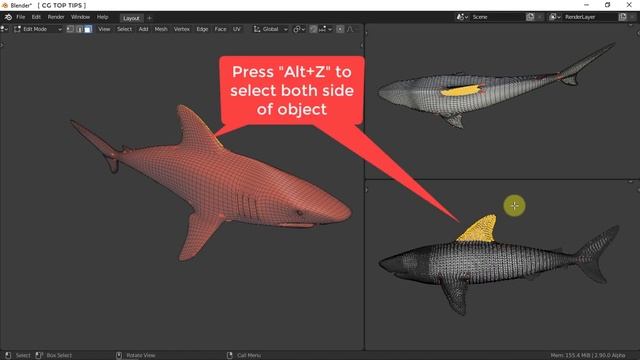Enable edge select mode
Screen dimensions: 640x360
click(x=79, y=29)
